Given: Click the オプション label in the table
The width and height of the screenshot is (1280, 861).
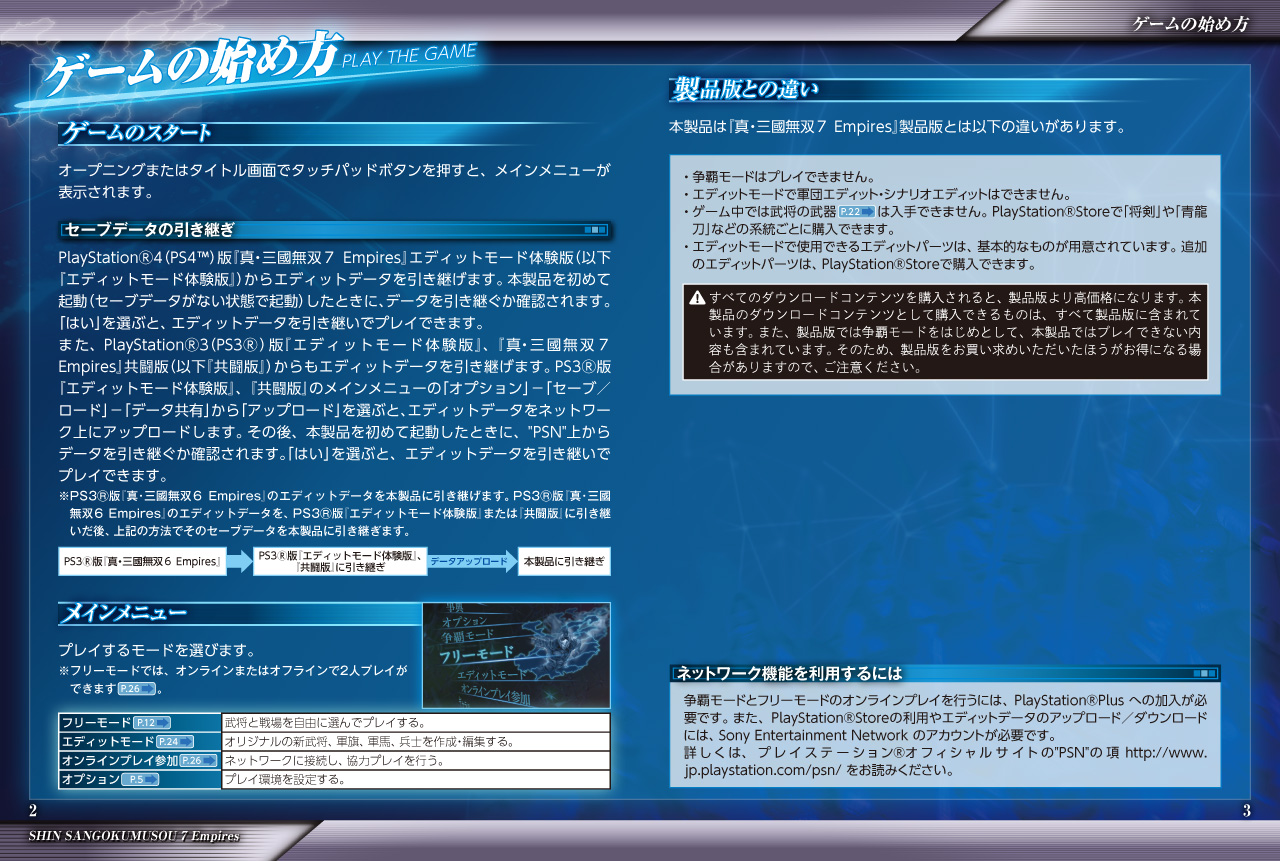Looking at the screenshot, I should 91,780.
